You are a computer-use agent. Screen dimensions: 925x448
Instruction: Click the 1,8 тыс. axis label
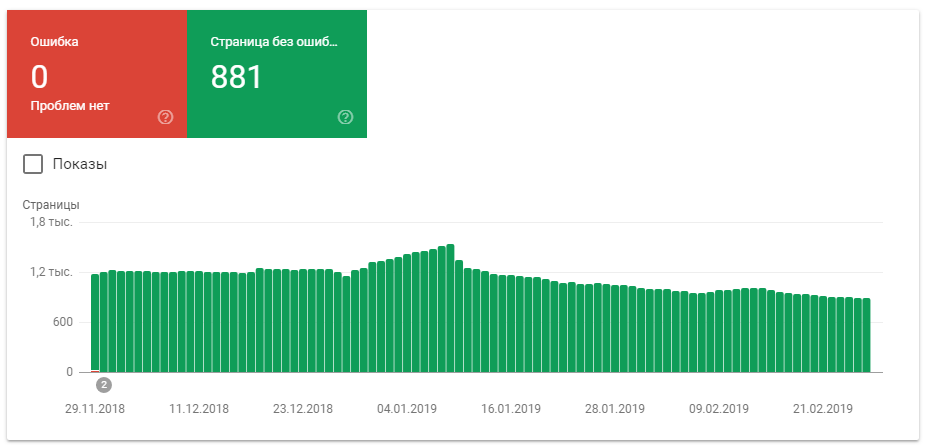click(x=51, y=222)
